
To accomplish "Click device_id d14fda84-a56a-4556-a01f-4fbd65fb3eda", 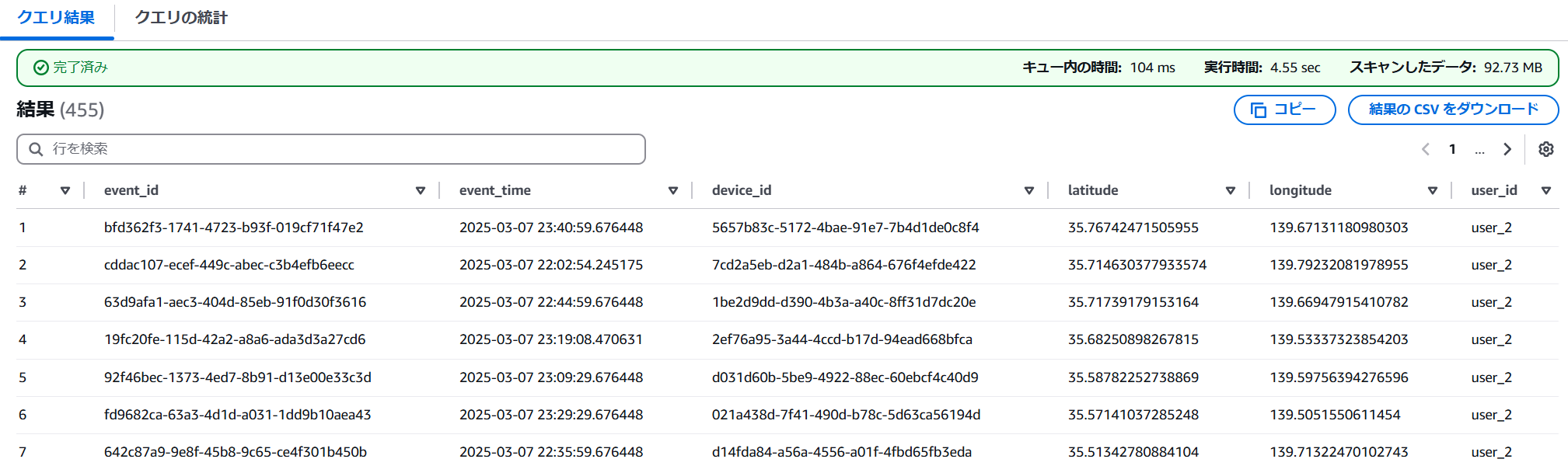I will [x=842, y=452].
